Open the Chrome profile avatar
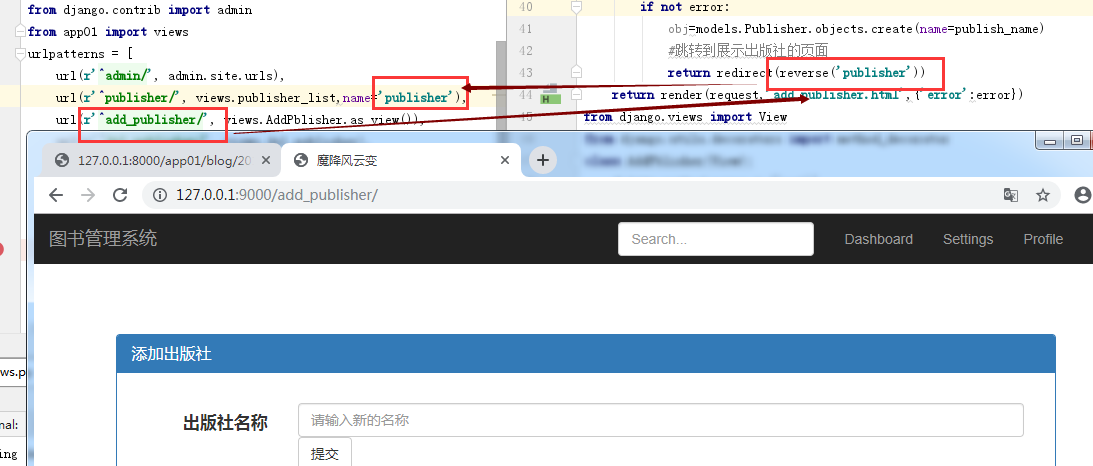This screenshot has width=1093, height=466. [1083, 195]
